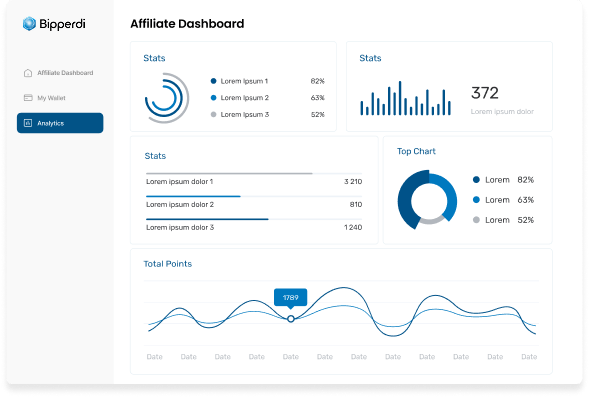Click the light blue Lorem Ipsum 2 legend dot
Screen dimensions: 590x398
(x=213, y=98)
